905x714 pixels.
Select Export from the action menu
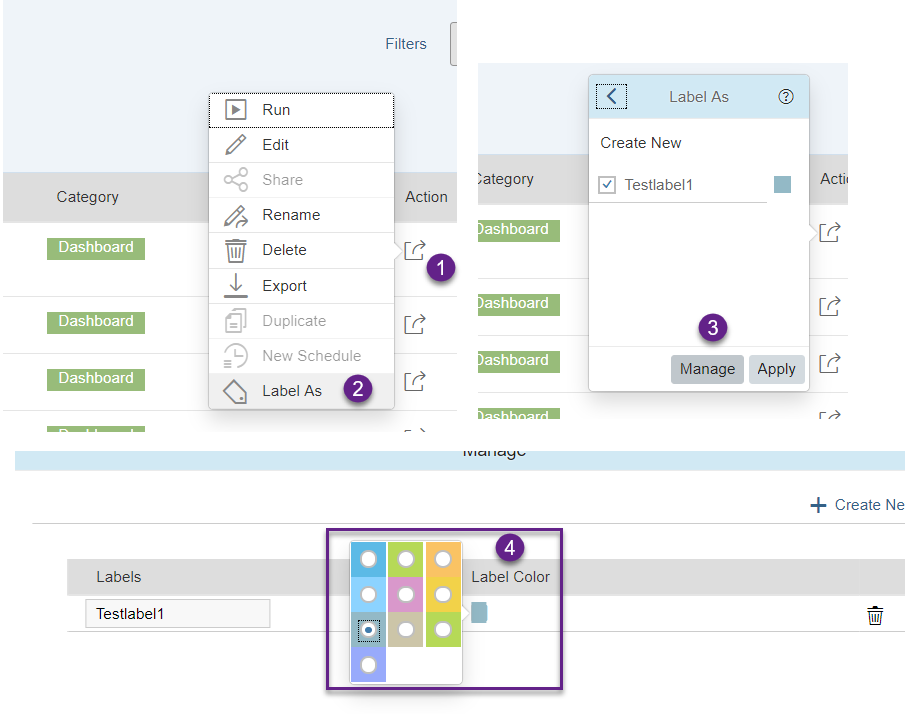point(301,286)
